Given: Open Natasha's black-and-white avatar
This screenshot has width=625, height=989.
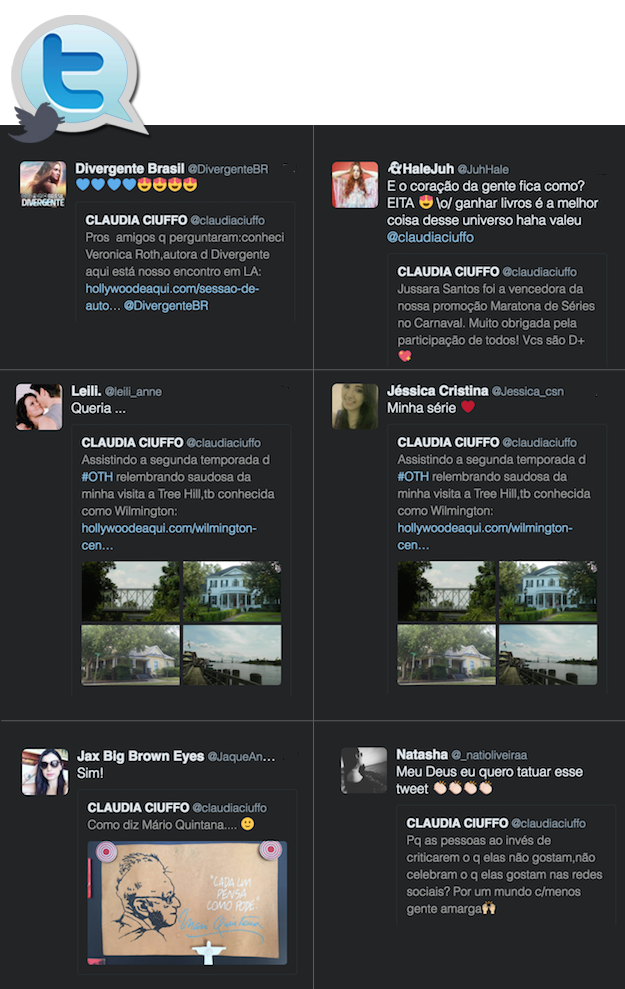Looking at the screenshot, I should pyautogui.click(x=364, y=770).
